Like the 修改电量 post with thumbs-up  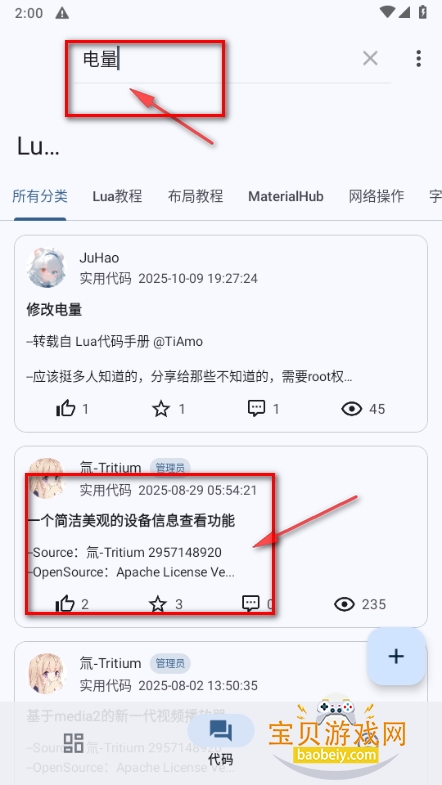[66, 409]
